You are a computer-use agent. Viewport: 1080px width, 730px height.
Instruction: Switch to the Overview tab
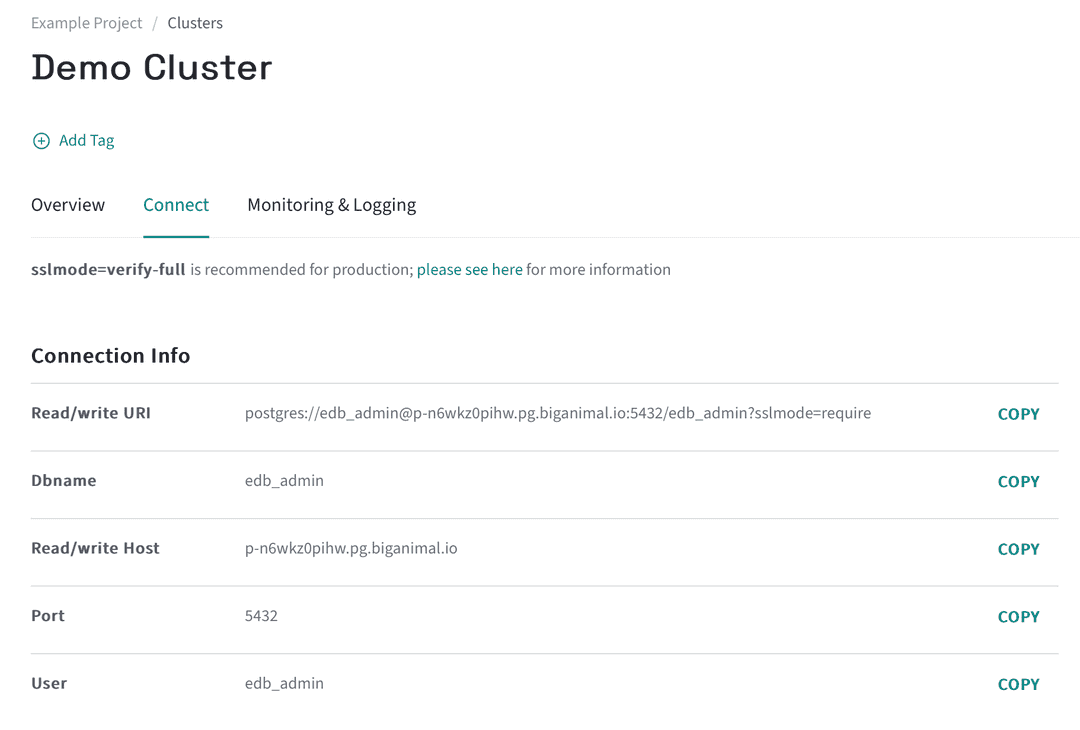click(67, 204)
